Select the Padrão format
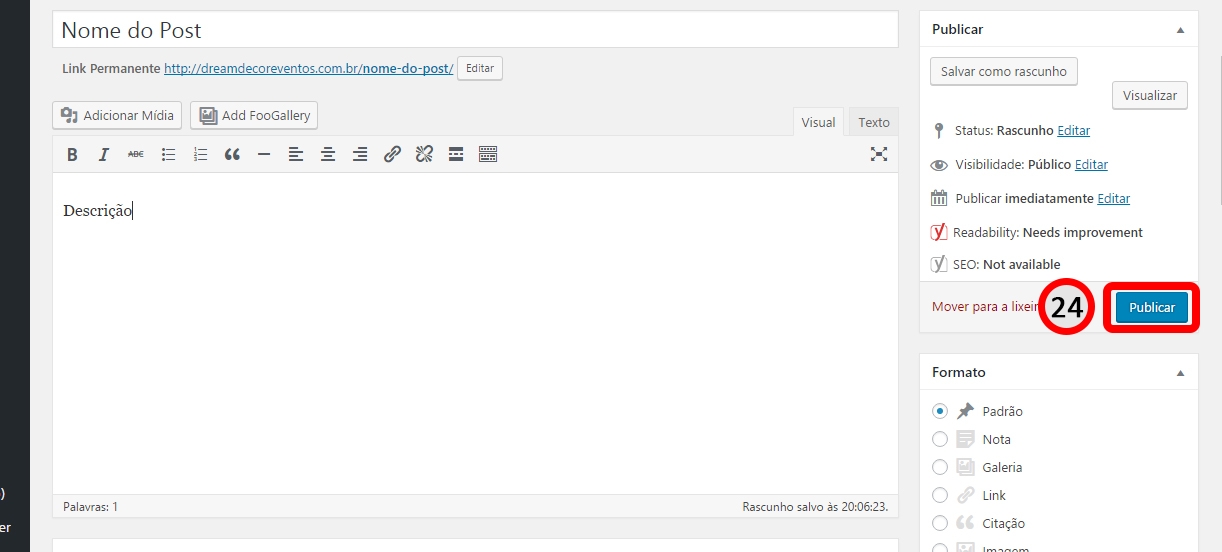This screenshot has height=552, width=1222. (x=939, y=411)
